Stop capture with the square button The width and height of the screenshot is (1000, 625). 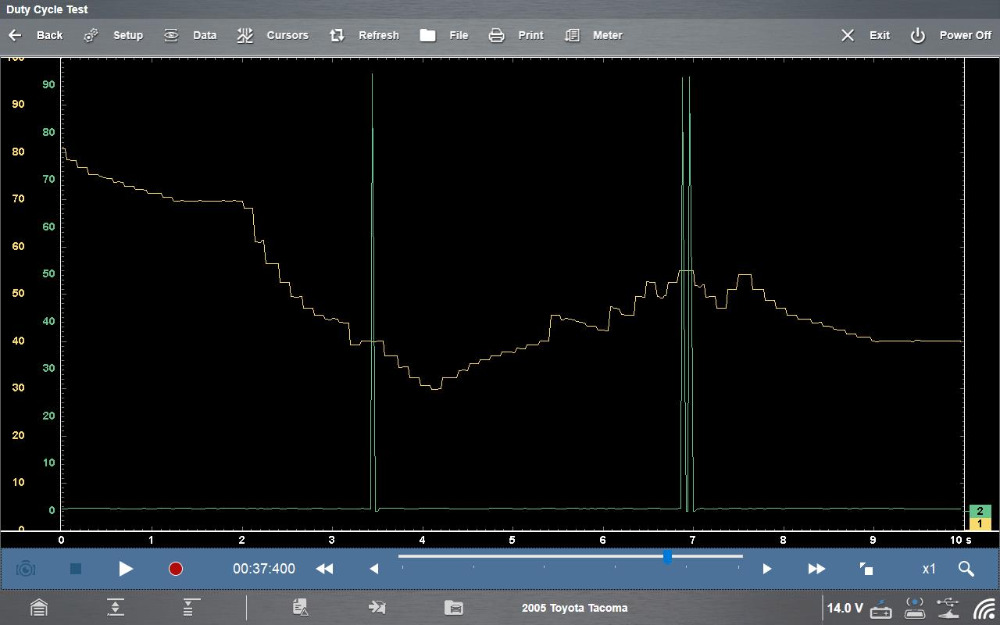(75, 568)
